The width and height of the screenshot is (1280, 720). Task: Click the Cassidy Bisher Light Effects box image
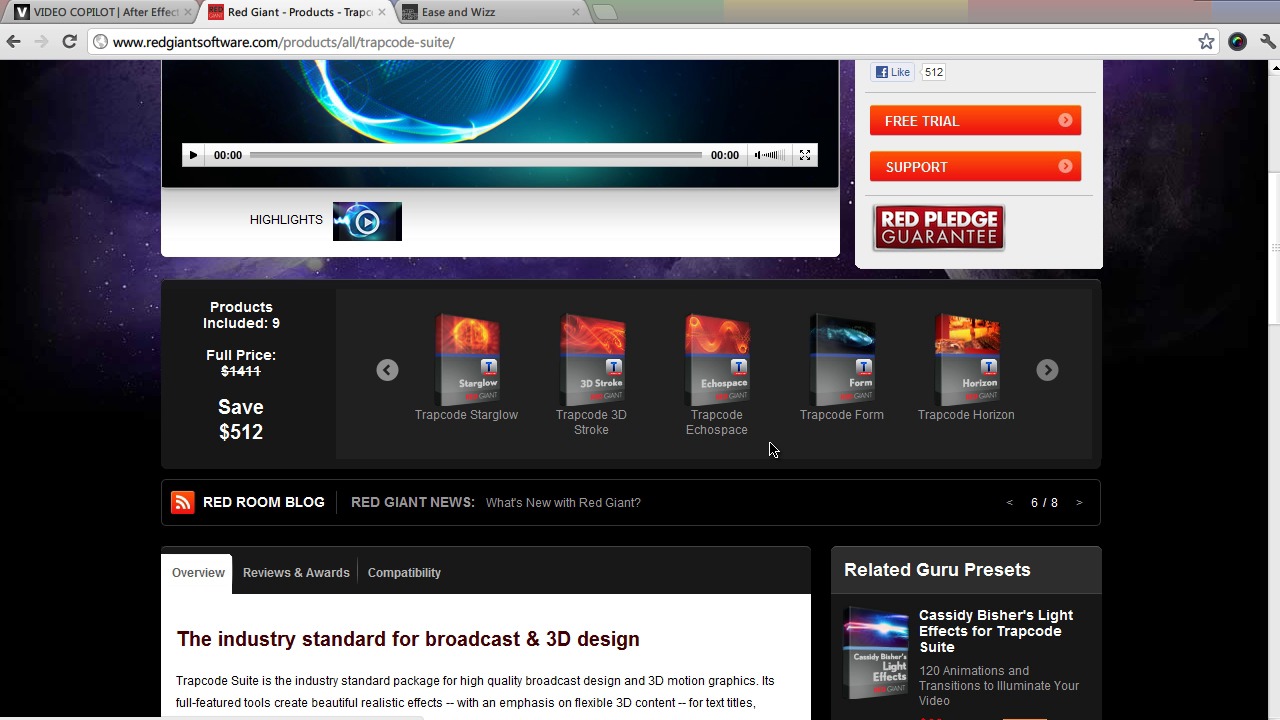876,653
